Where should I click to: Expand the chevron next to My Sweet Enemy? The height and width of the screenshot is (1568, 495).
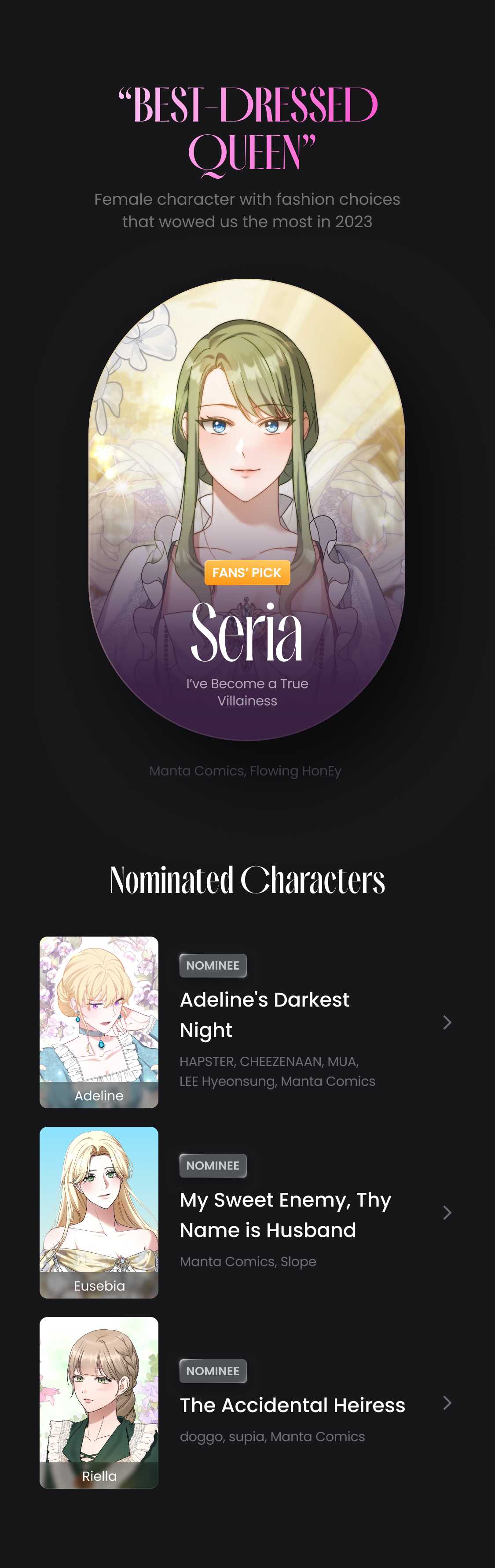(x=447, y=1213)
